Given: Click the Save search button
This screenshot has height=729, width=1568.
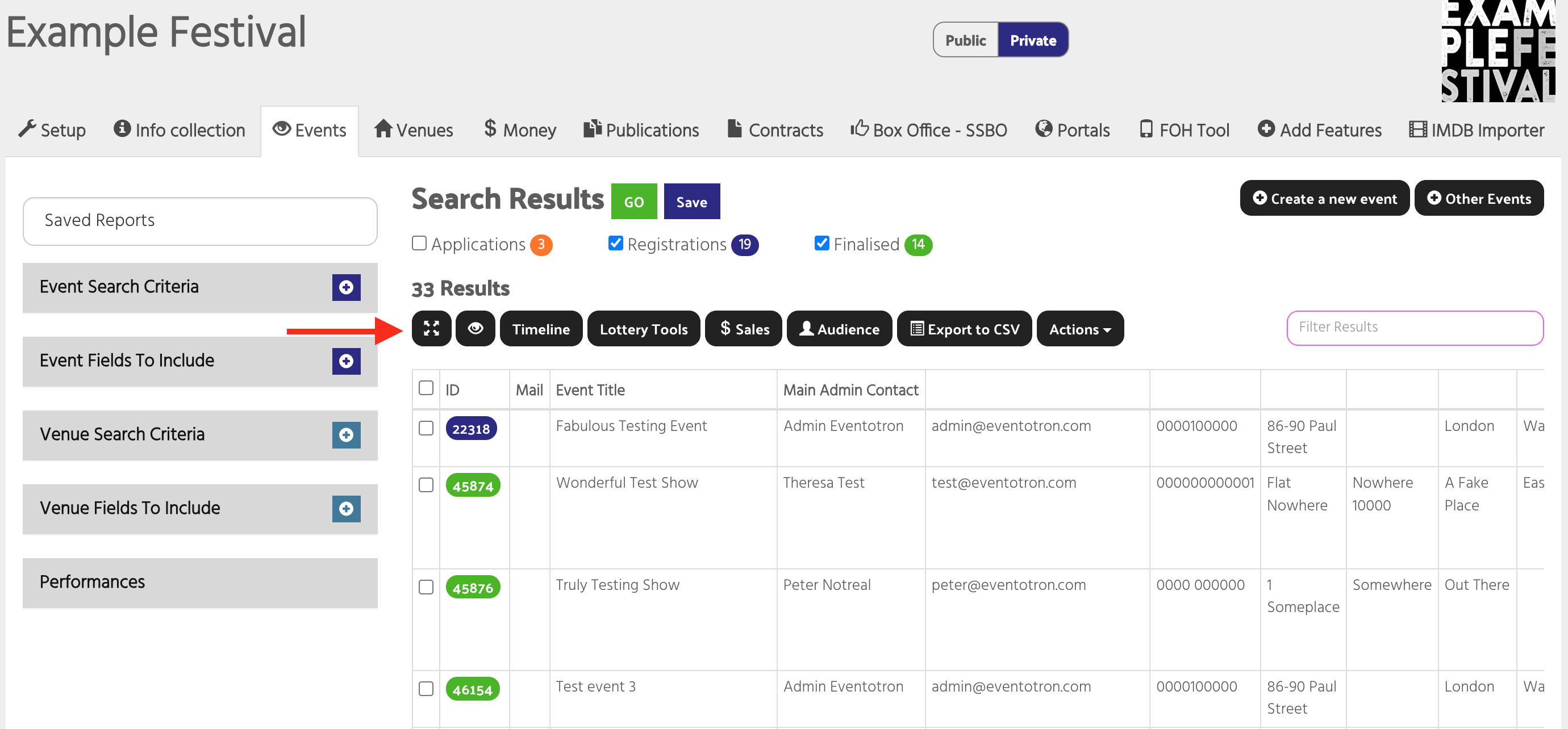Looking at the screenshot, I should (691, 202).
